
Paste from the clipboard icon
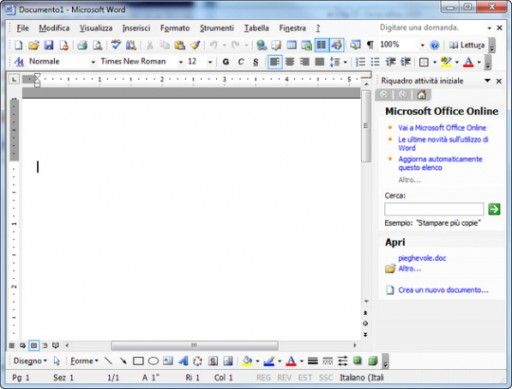click(180, 45)
